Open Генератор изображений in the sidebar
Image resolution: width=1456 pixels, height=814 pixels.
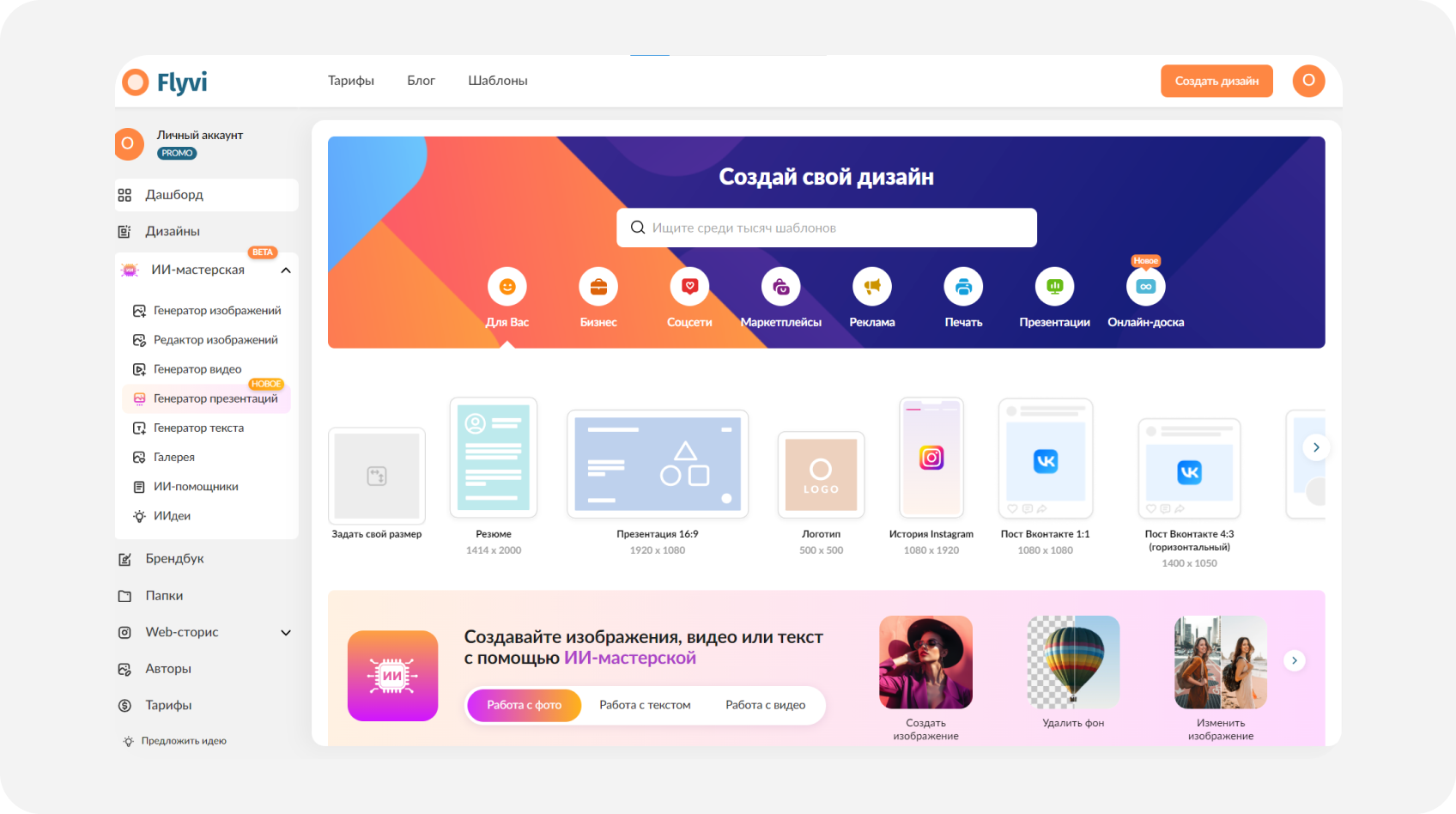tap(207, 311)
